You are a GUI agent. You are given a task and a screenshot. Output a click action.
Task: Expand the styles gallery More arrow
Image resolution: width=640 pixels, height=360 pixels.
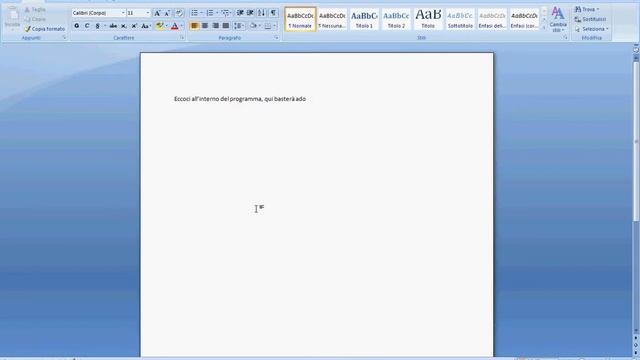click(544, 27)
